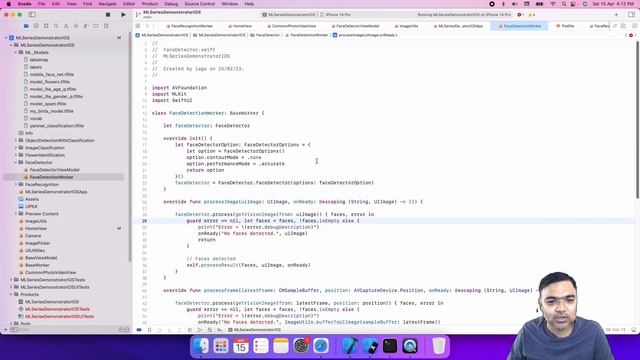The width and height of the screenshot is (640, 360).
Task: Expand the FlowerIdentification group
Action: coord(16,155)
